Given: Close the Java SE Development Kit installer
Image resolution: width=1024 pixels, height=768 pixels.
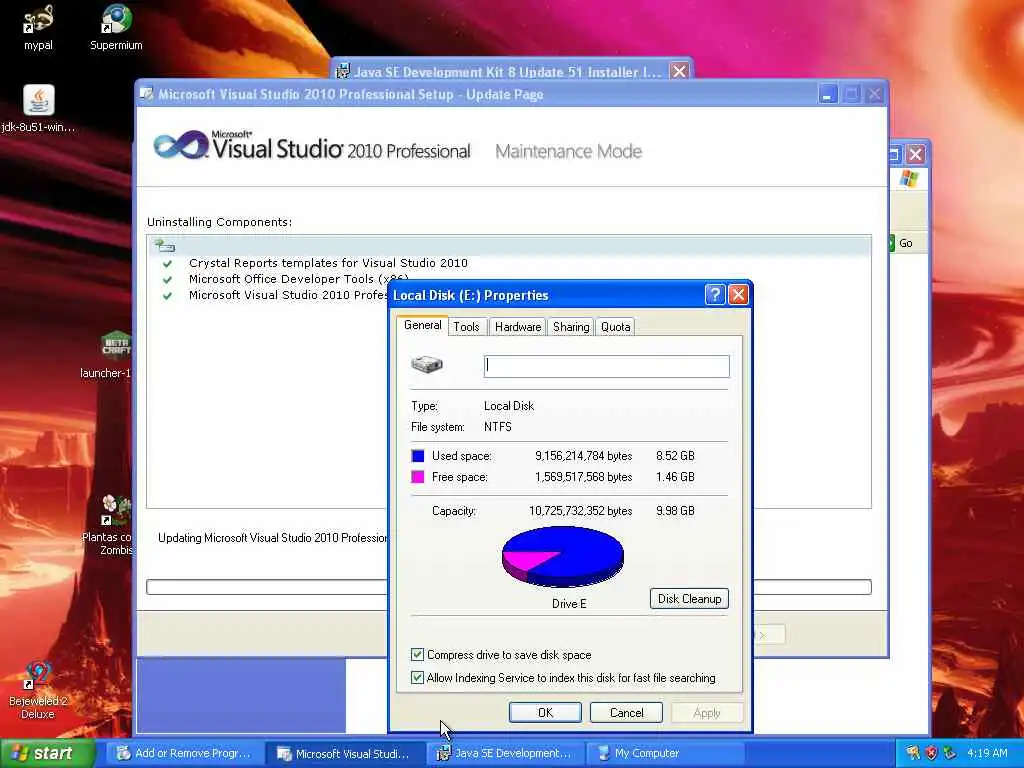Looking at the screenshot, I should coord(679,71).
